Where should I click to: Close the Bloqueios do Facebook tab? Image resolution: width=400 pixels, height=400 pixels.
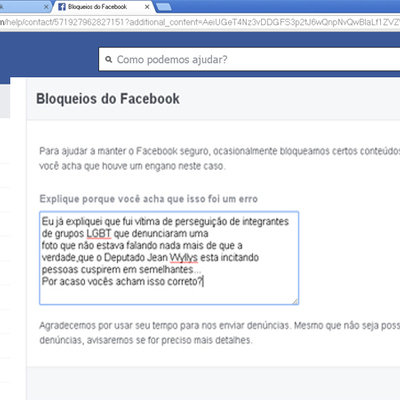(x=147, y=7)
